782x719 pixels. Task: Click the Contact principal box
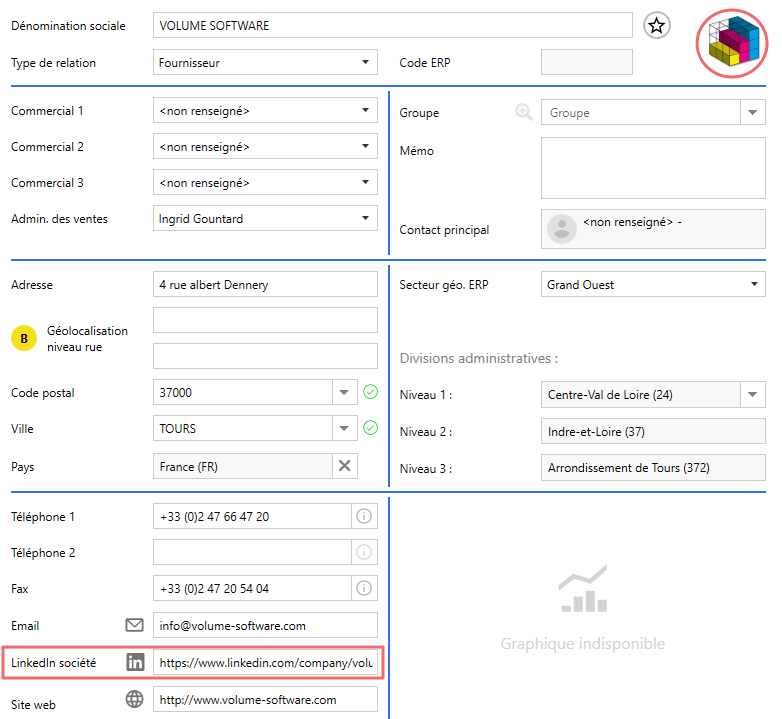[x=653, y=229]
